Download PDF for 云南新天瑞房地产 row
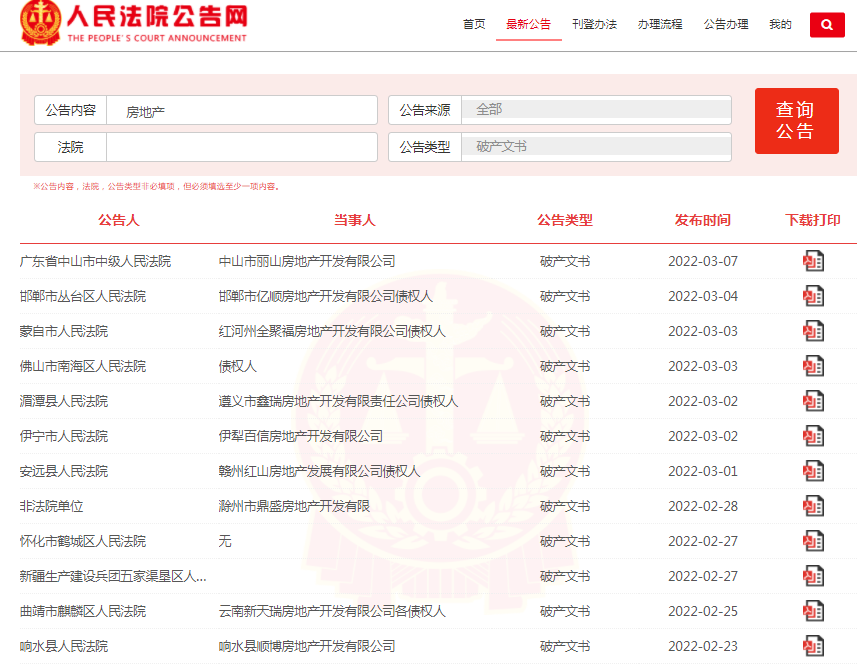857x666 pixels. (813, 611)
